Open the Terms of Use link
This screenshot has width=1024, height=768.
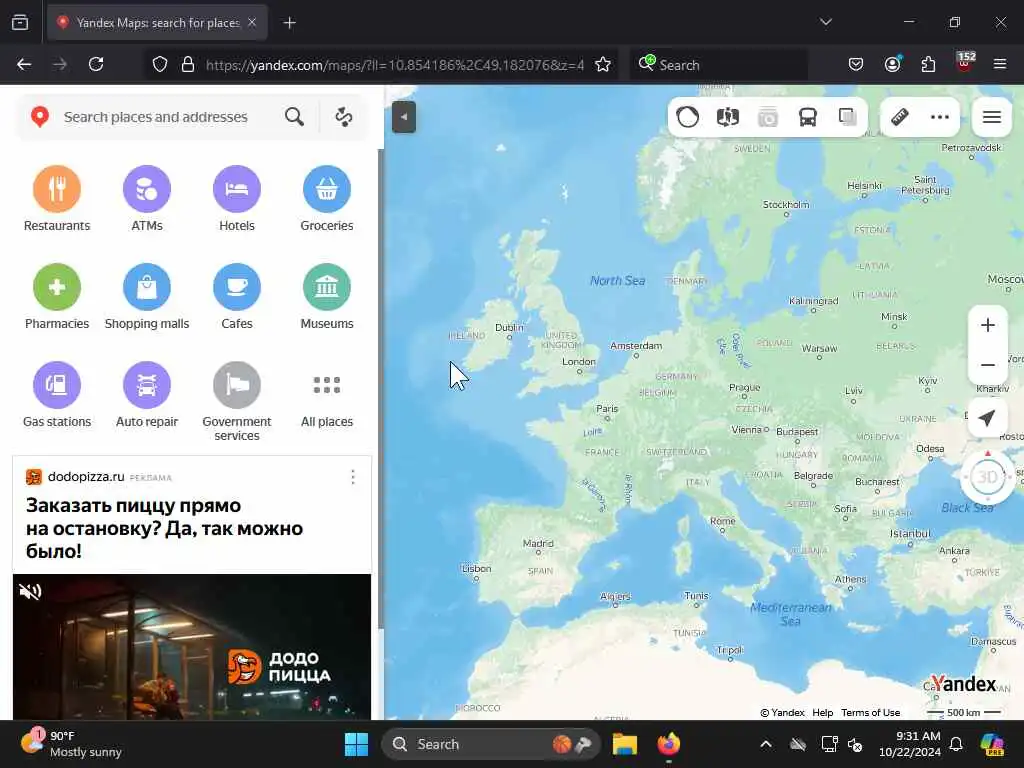870,712
